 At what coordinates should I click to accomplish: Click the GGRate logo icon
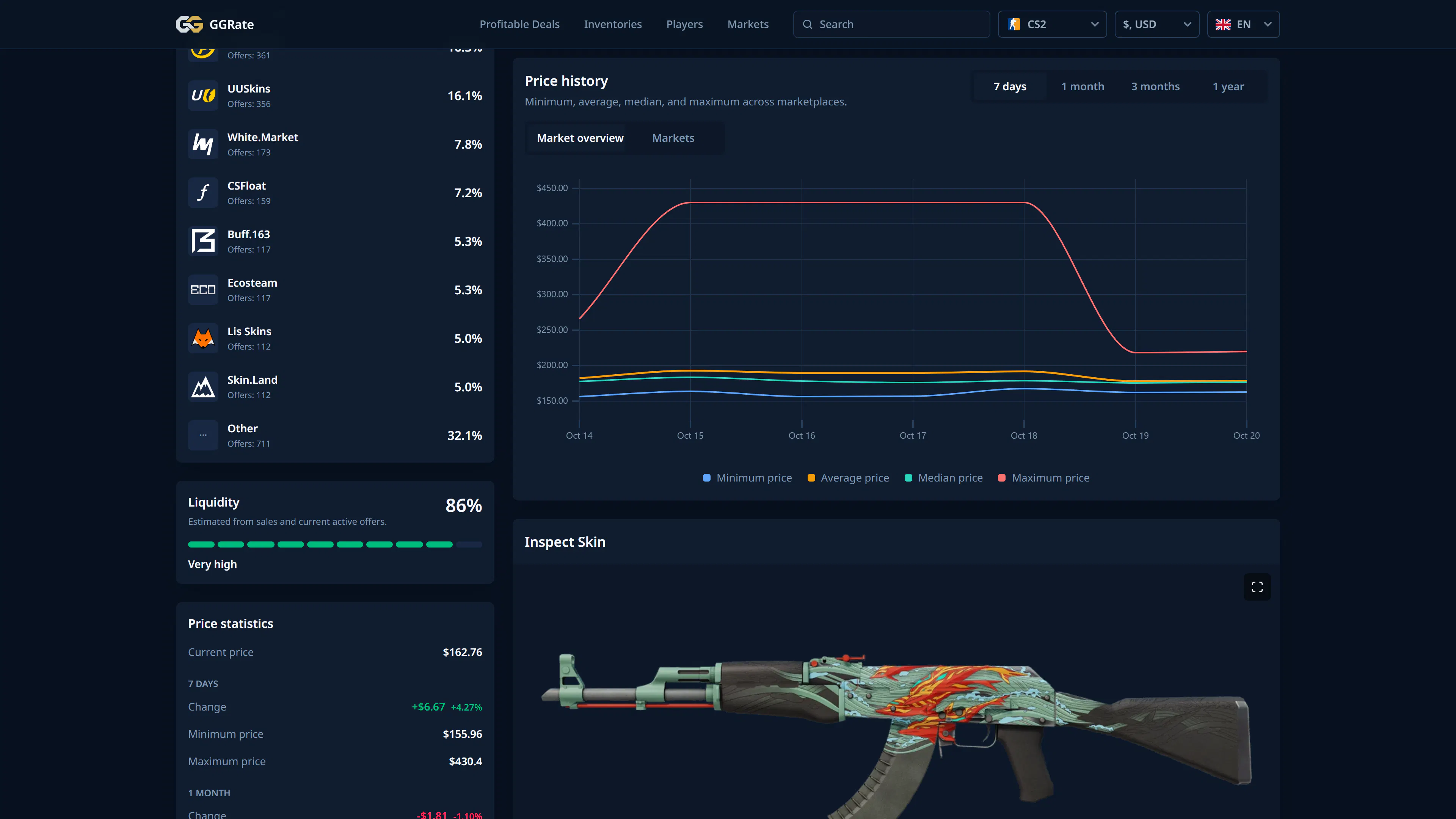click(189, 24)
